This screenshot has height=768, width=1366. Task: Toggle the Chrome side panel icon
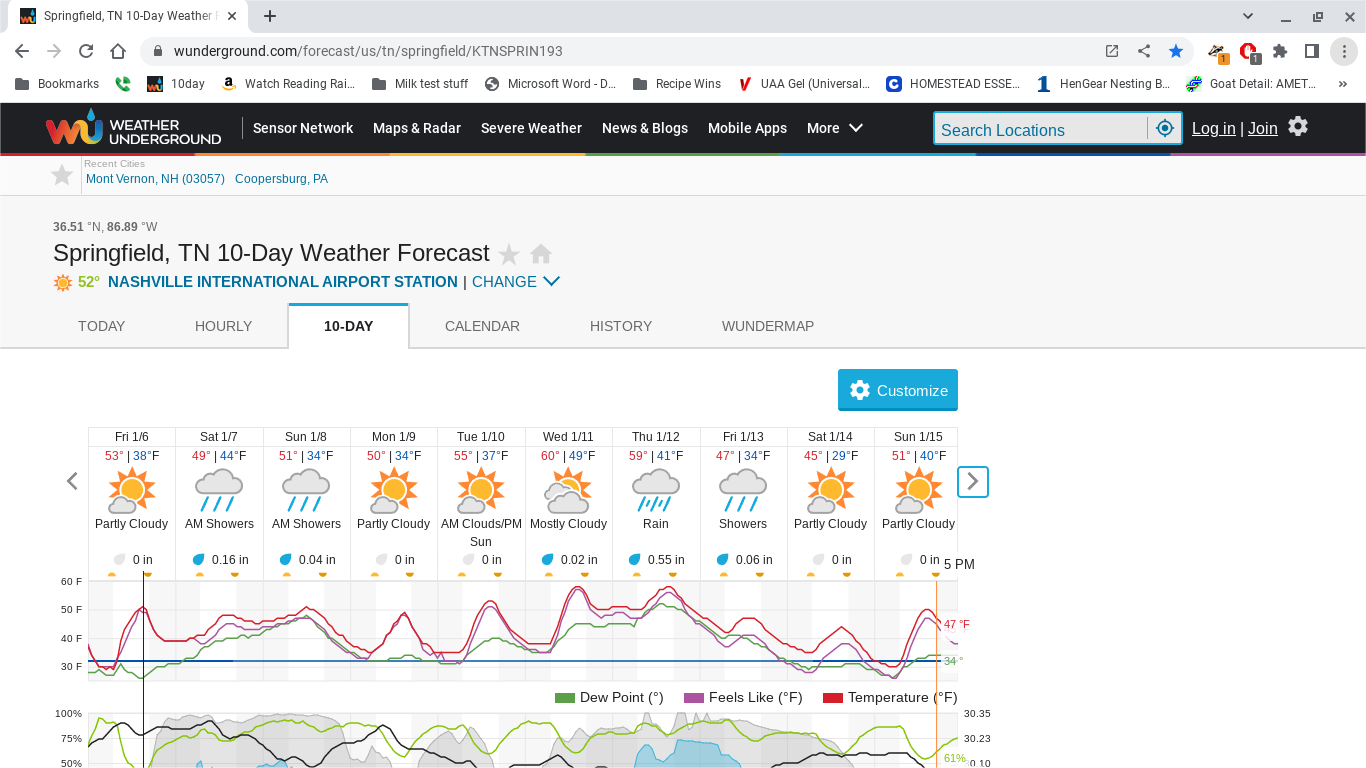tap(1312, 51)
